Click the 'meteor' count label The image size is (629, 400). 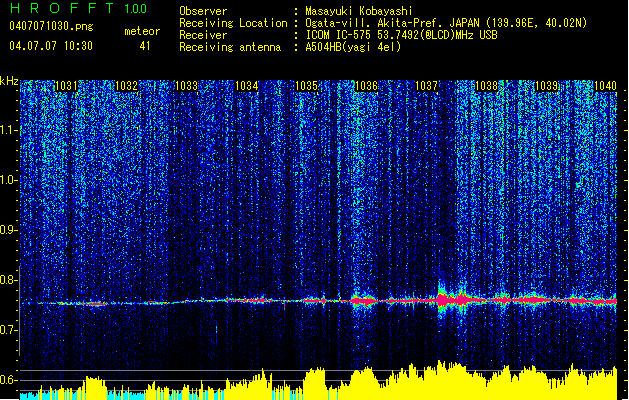(x=142, y=31)
